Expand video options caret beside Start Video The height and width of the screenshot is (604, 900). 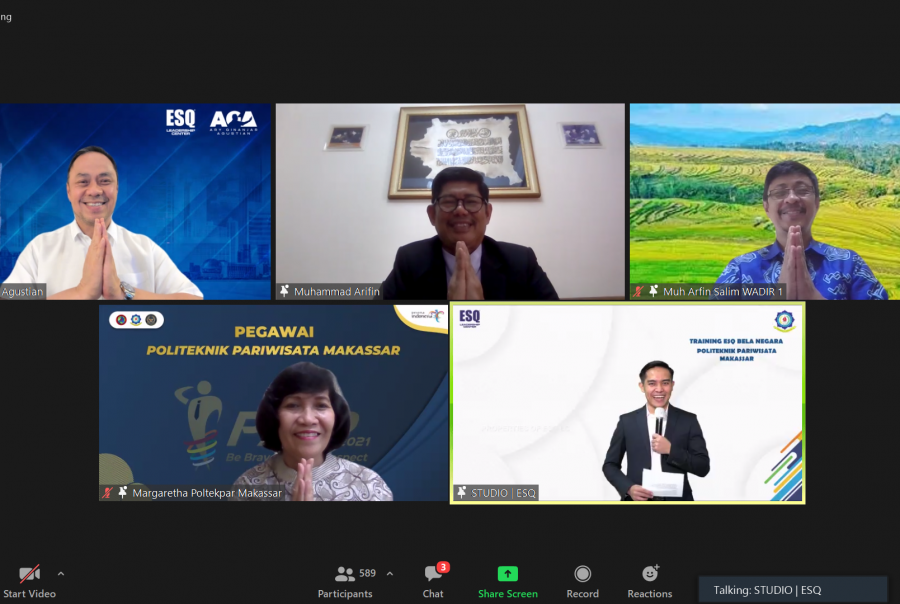pyautogui.click(x=61, y=574)
